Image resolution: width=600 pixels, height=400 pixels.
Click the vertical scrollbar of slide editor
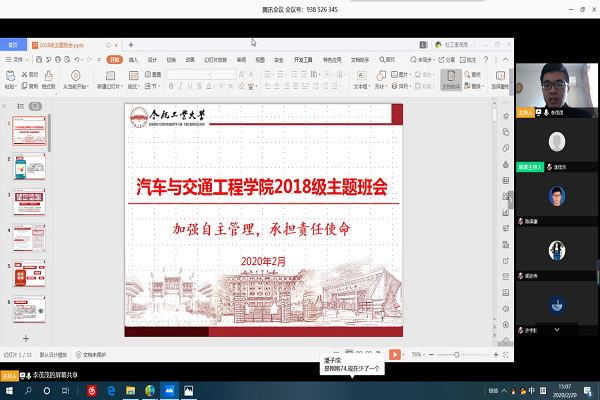(x=494, y=115)
